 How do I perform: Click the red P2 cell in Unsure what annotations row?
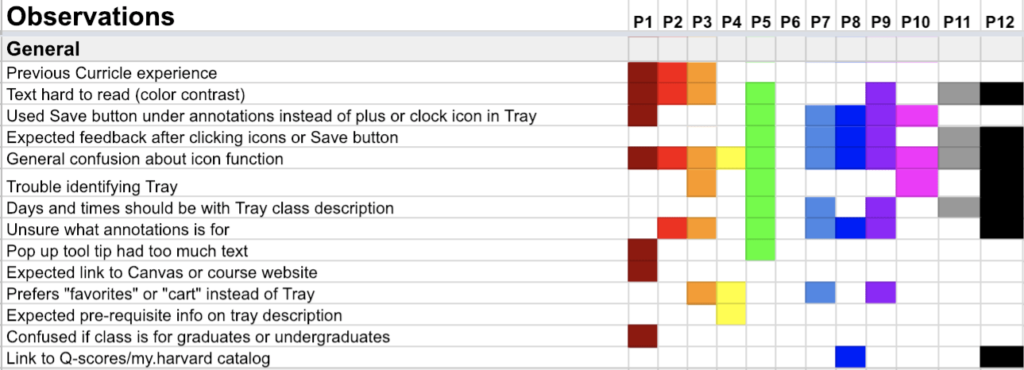(672, 228)
